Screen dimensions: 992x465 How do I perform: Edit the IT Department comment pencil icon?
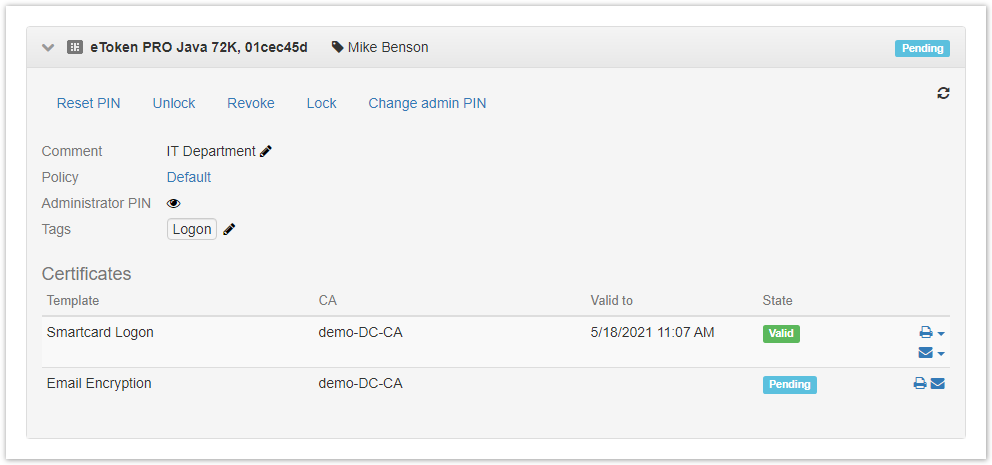(265, 151)
